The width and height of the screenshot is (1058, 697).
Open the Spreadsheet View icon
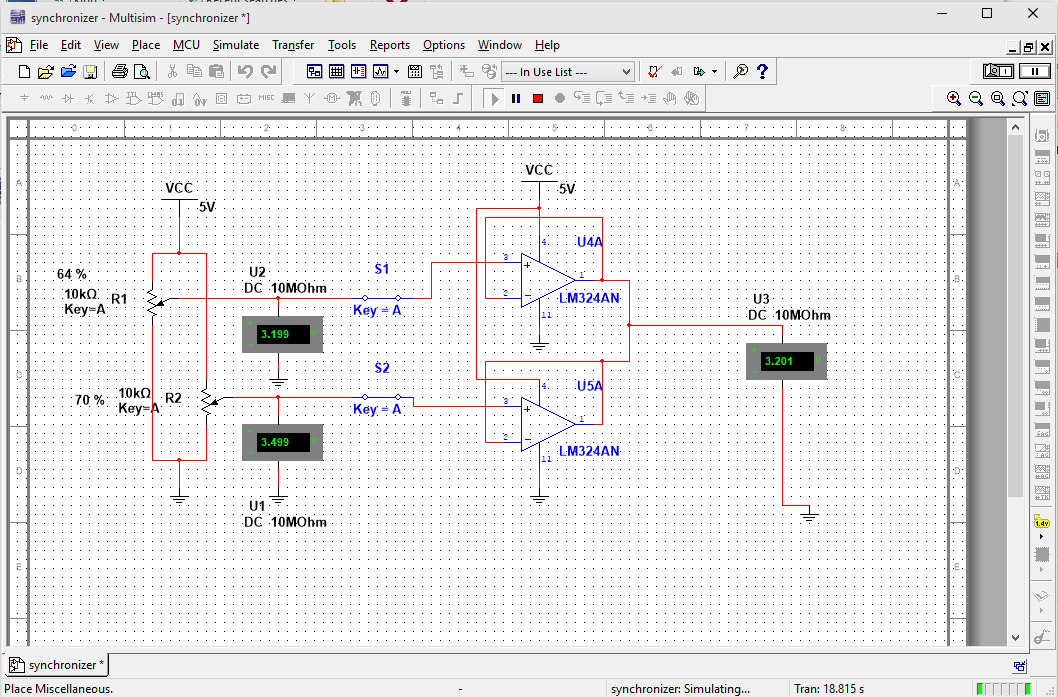click(337, 72)
